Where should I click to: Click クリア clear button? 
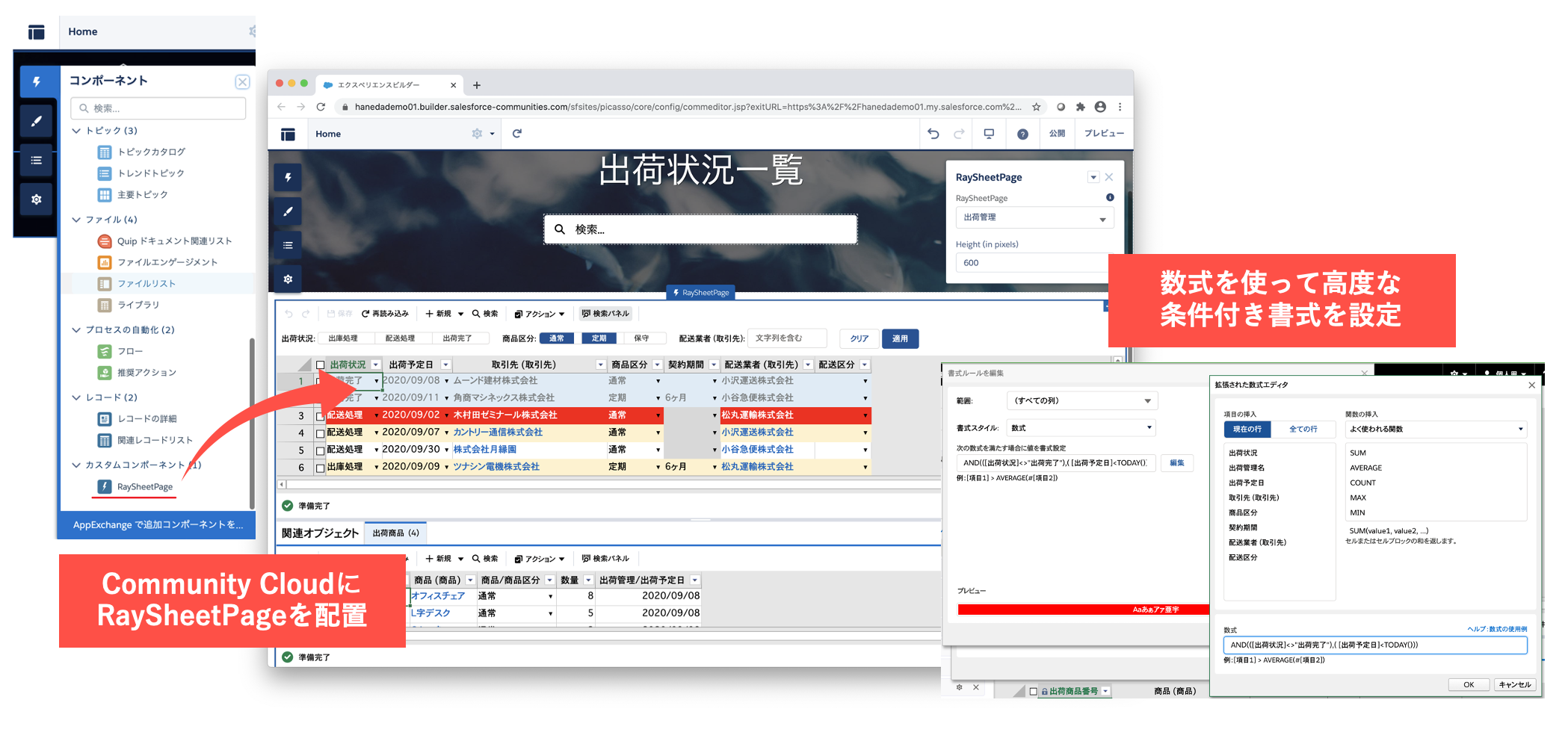click(859, 338)
